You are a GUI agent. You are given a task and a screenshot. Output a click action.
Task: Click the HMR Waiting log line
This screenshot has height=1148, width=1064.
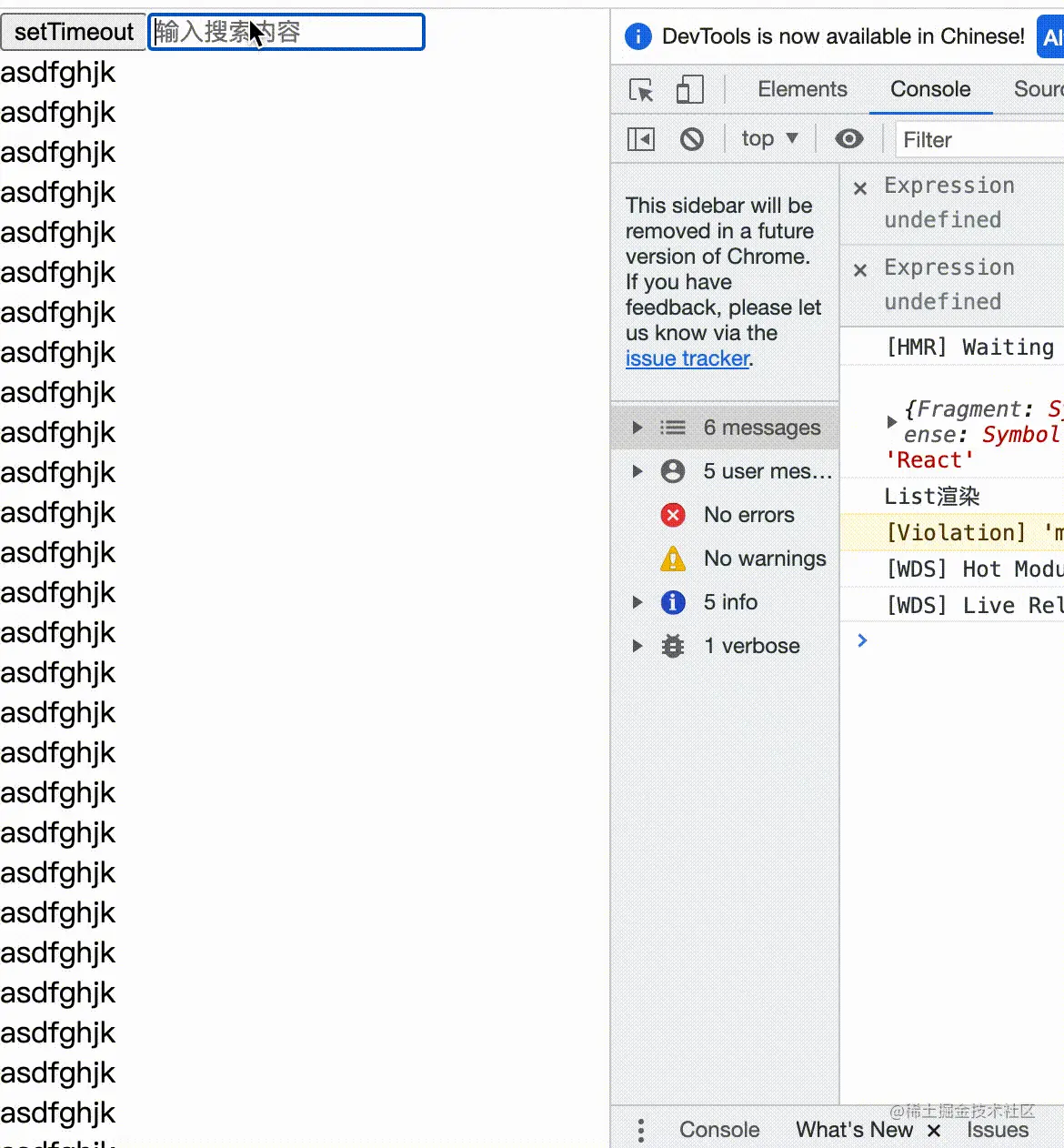coord(952,347)
